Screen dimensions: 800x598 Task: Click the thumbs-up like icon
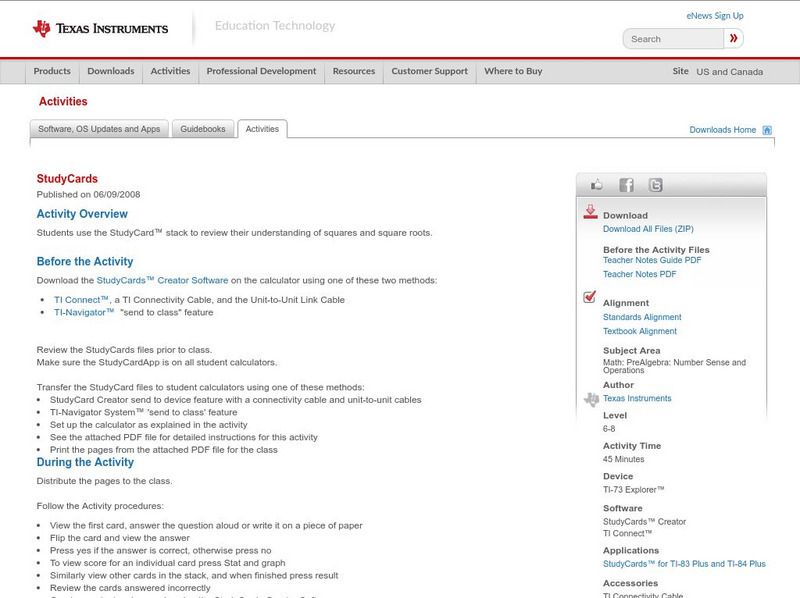596,185
